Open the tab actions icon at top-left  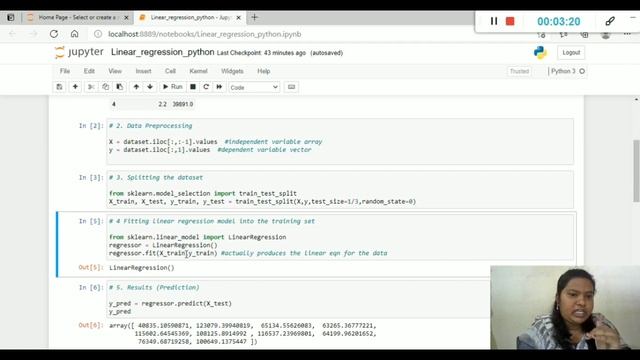(11, 18)
